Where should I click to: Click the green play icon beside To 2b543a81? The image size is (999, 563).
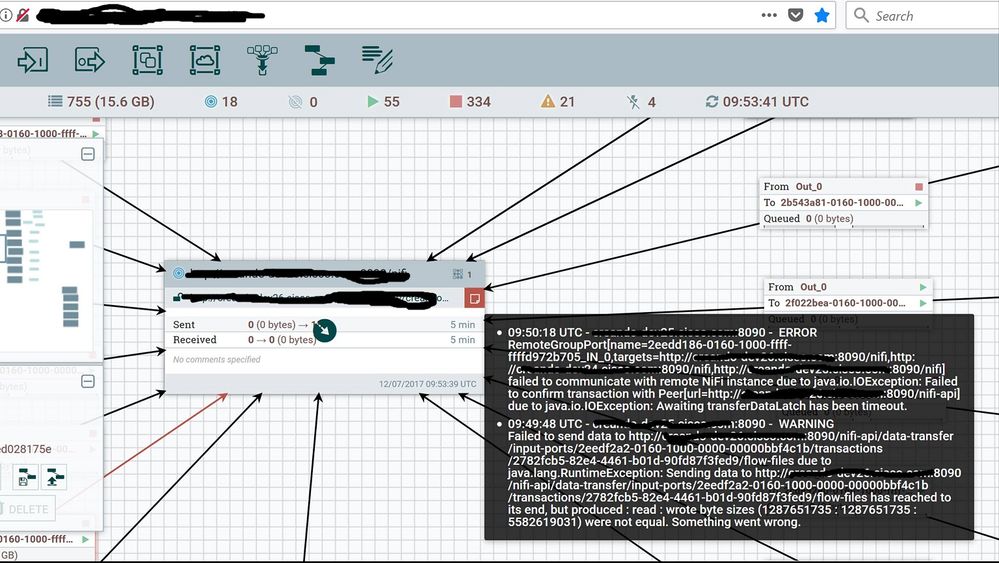tap(919, 203)
